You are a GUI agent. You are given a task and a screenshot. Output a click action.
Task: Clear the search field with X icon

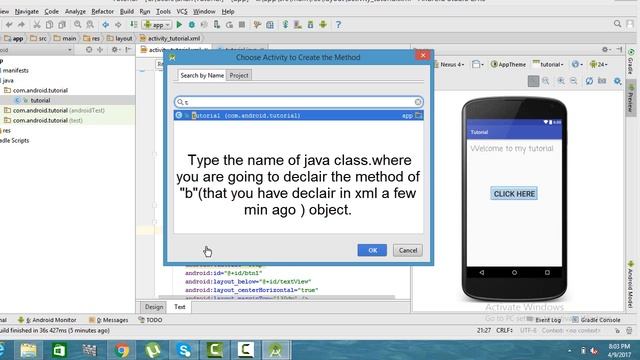[x=418, y=102]
